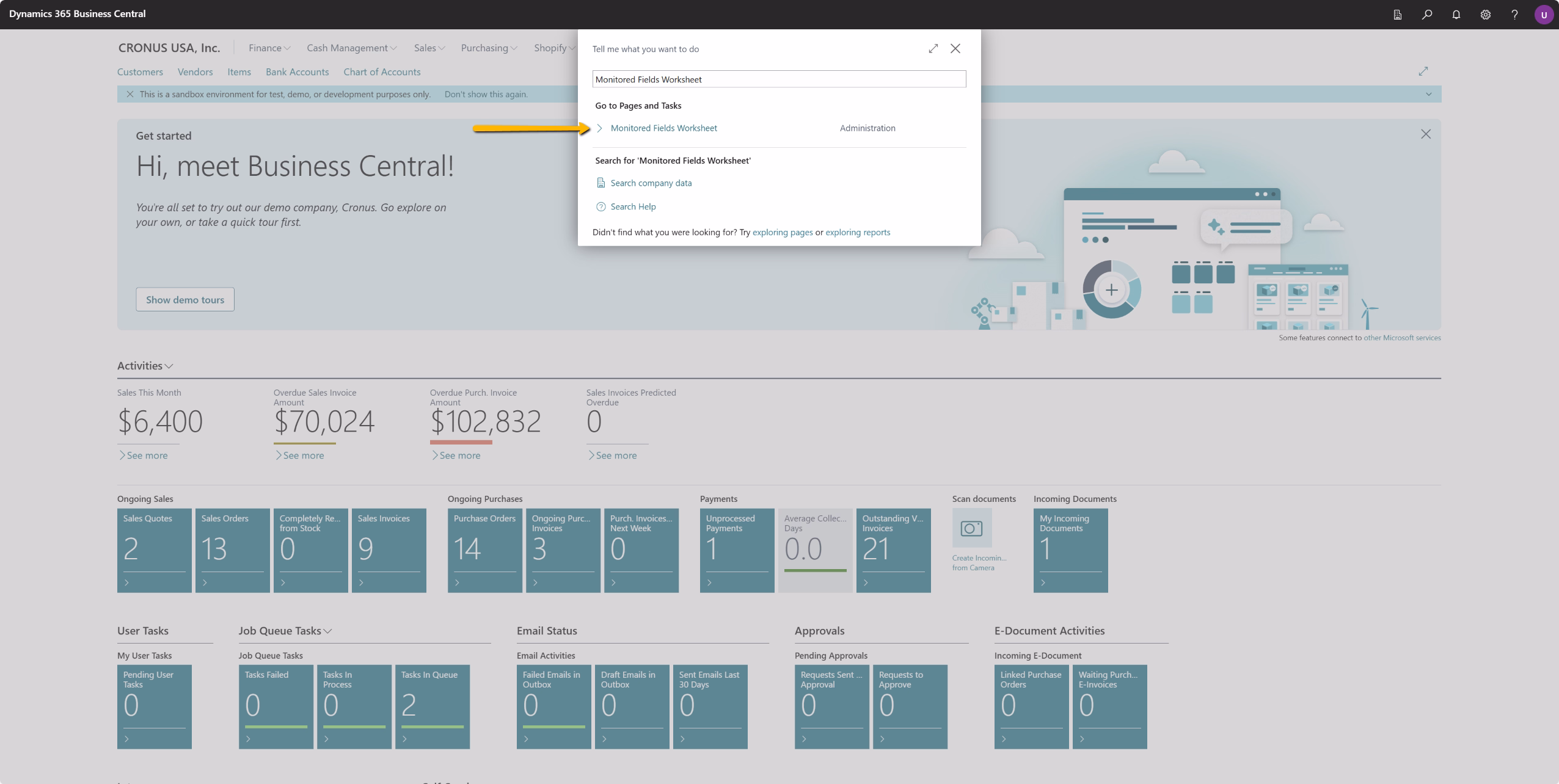Expand the Job Queue Tasks chevron
Viewport: 1559px width, 784px height.
point(328,631)
